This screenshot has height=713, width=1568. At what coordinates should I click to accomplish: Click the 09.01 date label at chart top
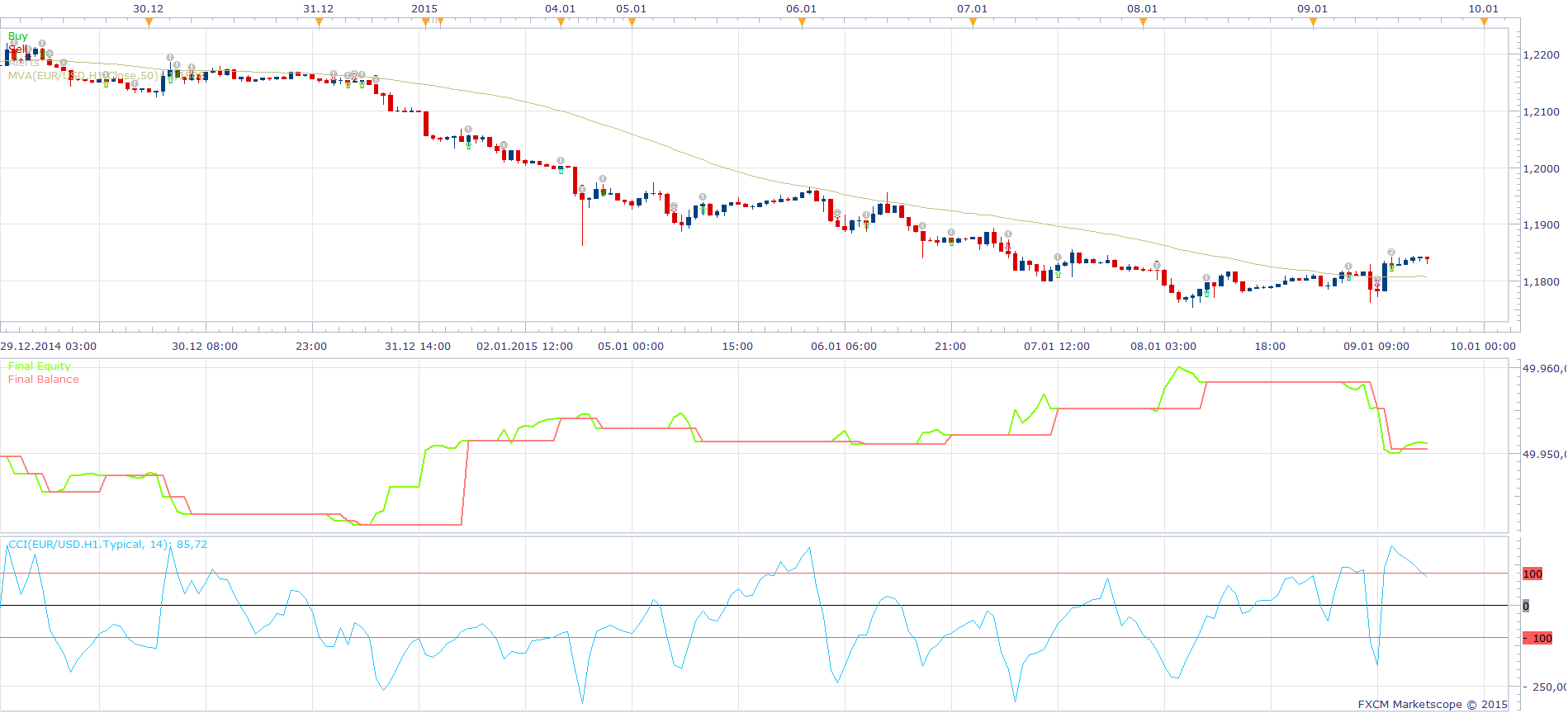(x=1313, y=9)
